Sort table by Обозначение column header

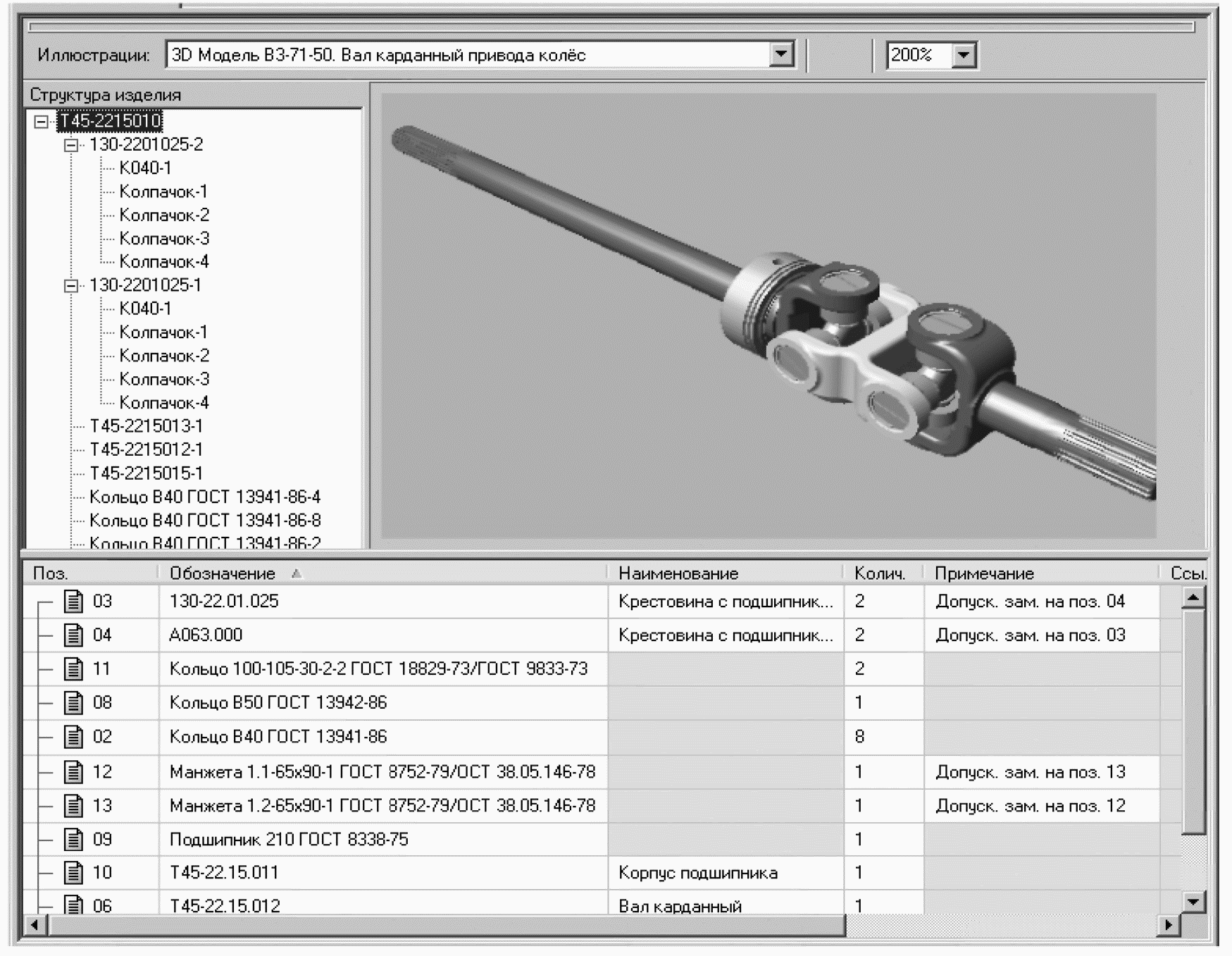[223, 573]
